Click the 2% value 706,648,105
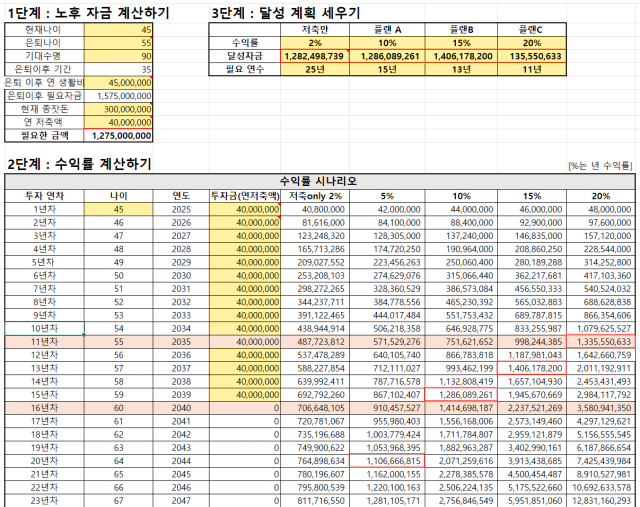 pyautogui.click(x=315, y=408)
